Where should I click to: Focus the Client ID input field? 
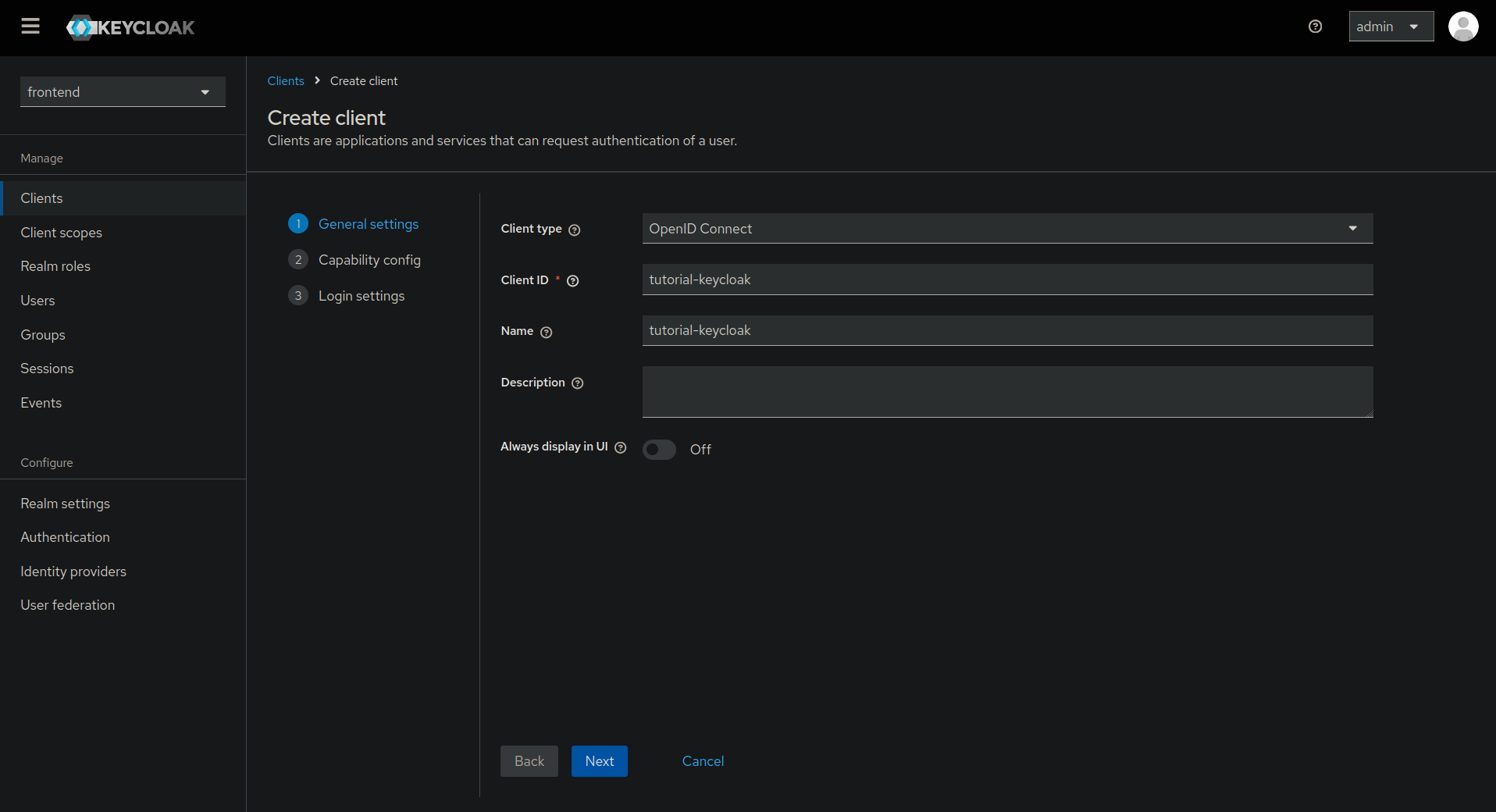1007,280
